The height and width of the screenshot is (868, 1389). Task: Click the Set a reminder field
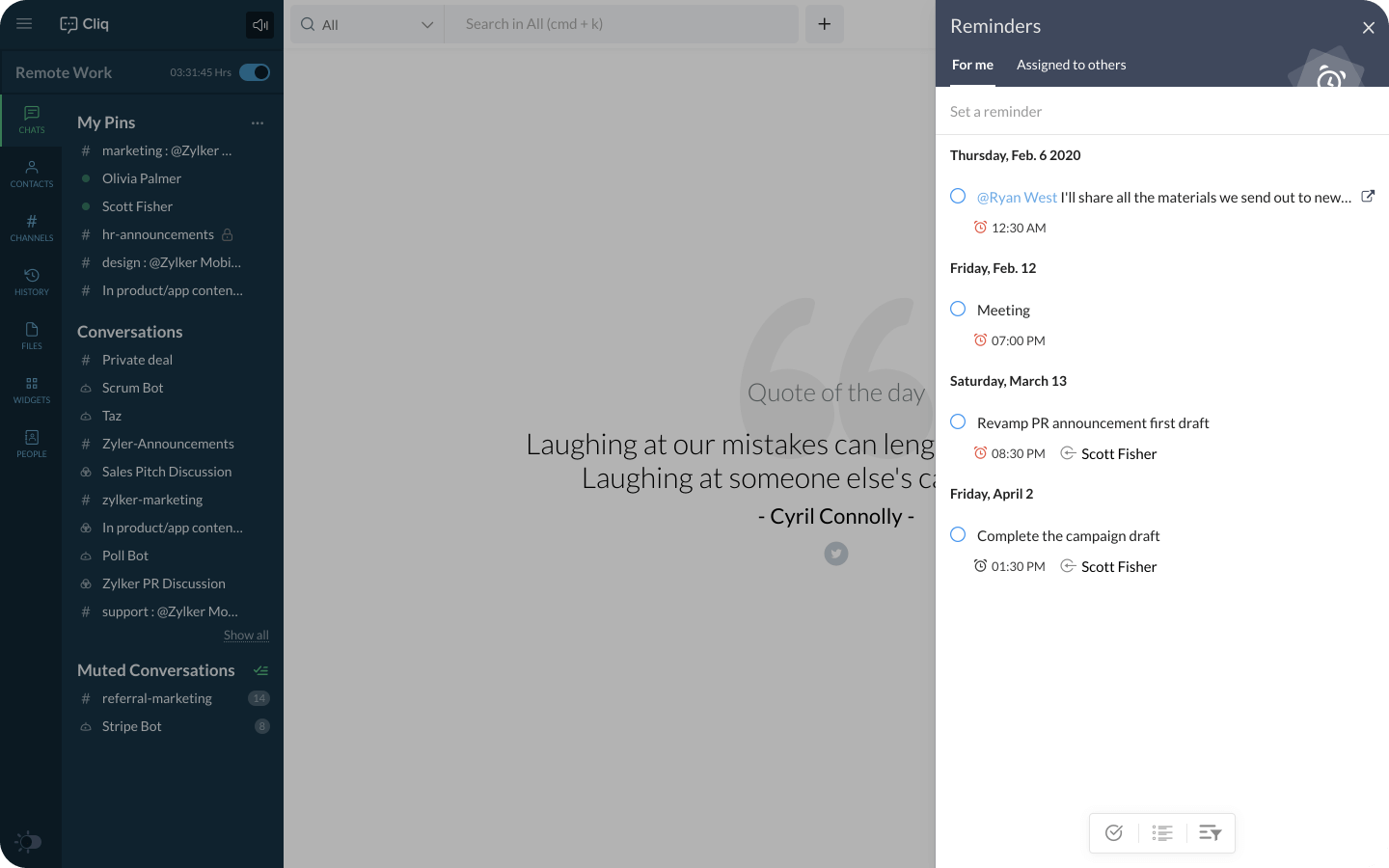tap(1157, 112)
